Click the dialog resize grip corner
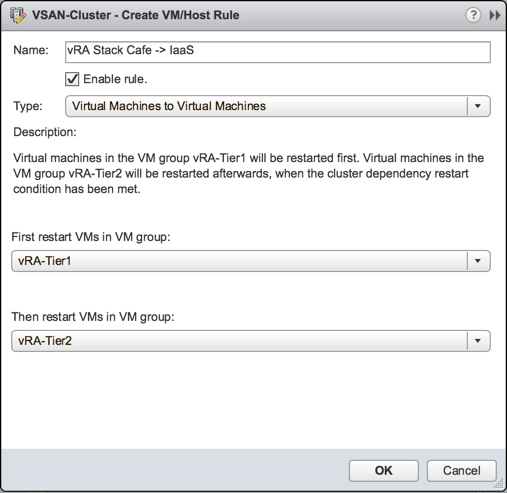 point(499,485)
